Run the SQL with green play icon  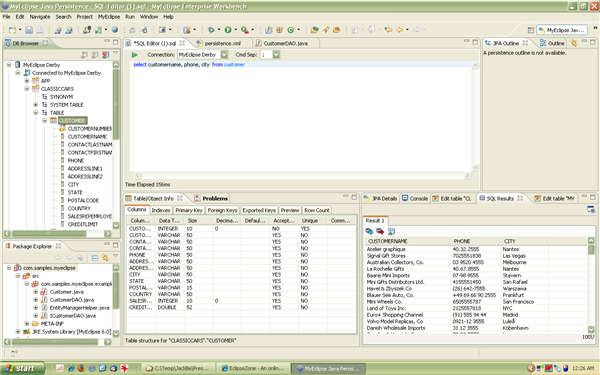[x=135, y=55]
